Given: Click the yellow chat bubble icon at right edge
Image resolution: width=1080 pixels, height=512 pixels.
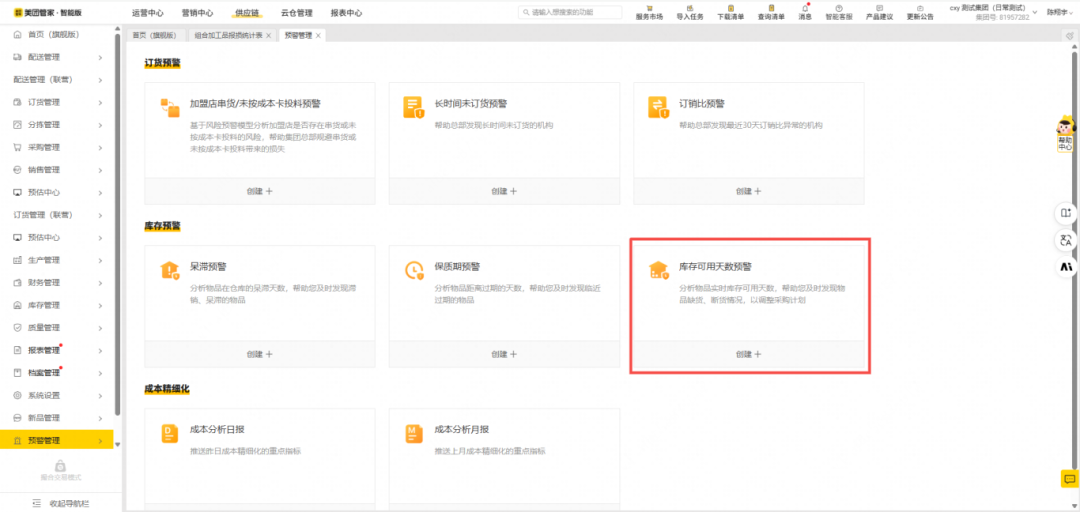Looking at the screenshot, I should 1068,480.
